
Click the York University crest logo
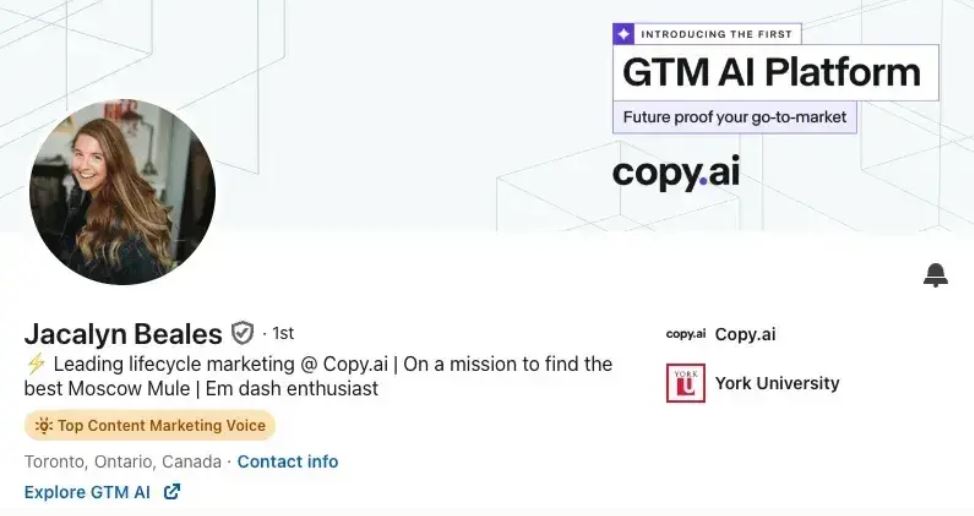tap(685, 383)
